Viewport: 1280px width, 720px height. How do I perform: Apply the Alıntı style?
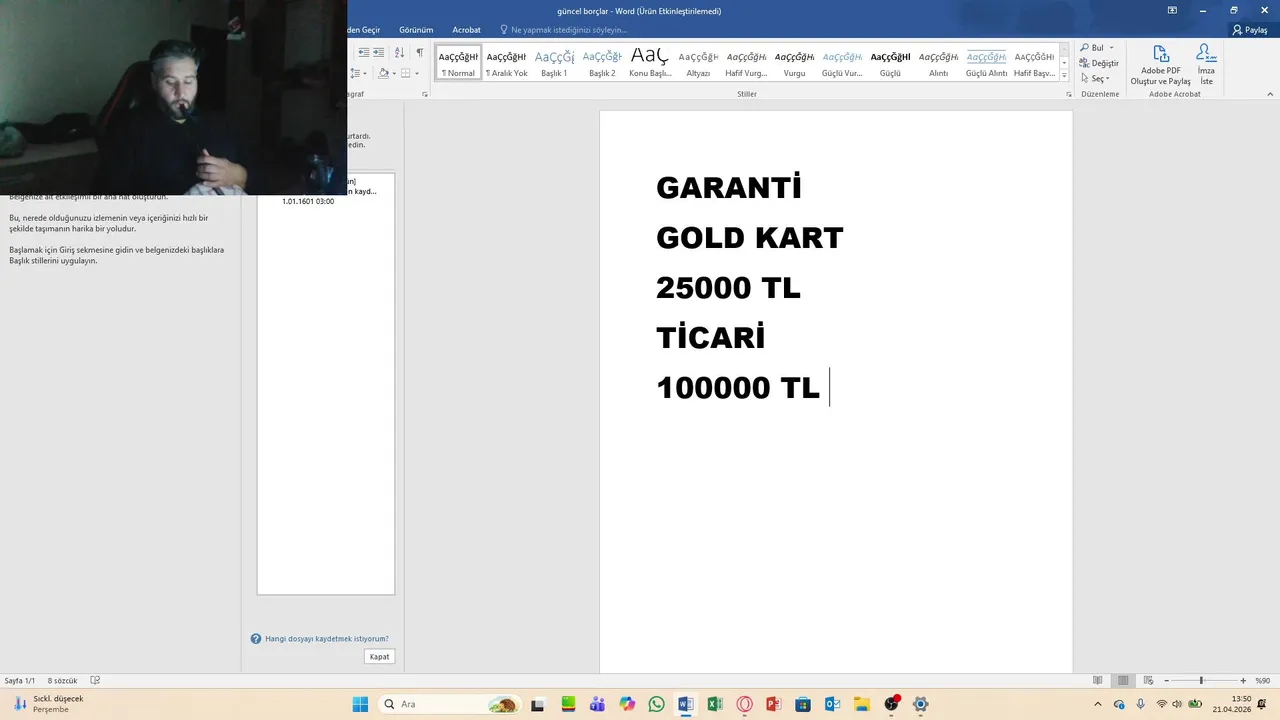coord(938,62)
